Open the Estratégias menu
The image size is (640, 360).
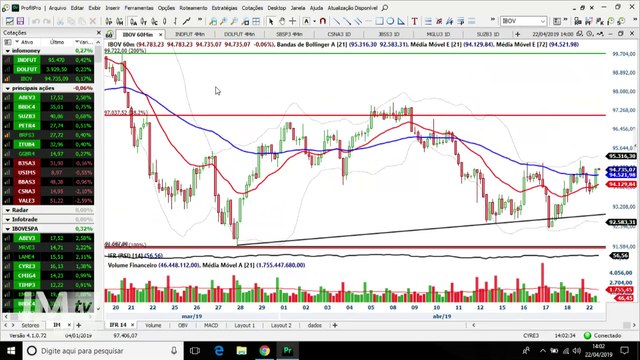[x=224, y=8]
